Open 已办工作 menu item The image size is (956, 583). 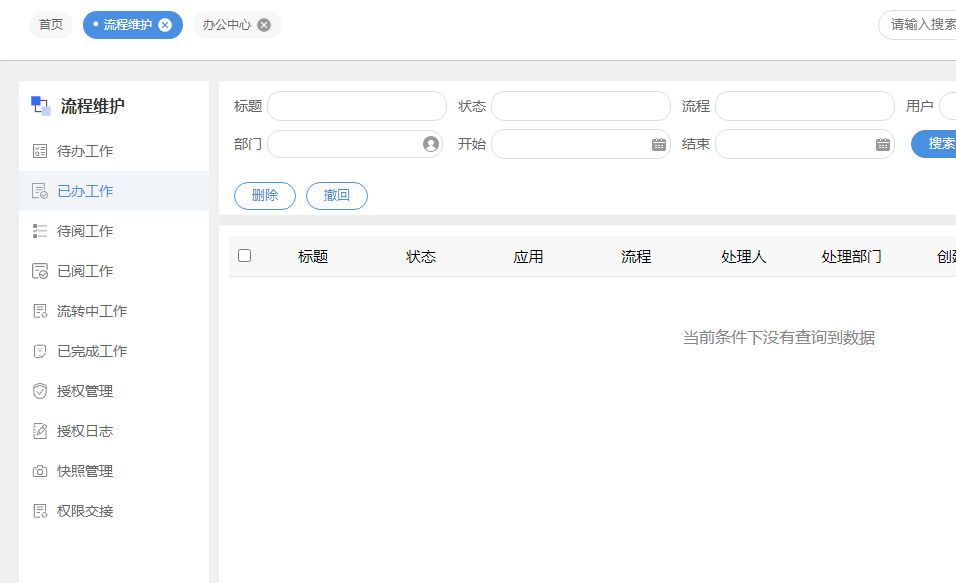coord(114,191)
